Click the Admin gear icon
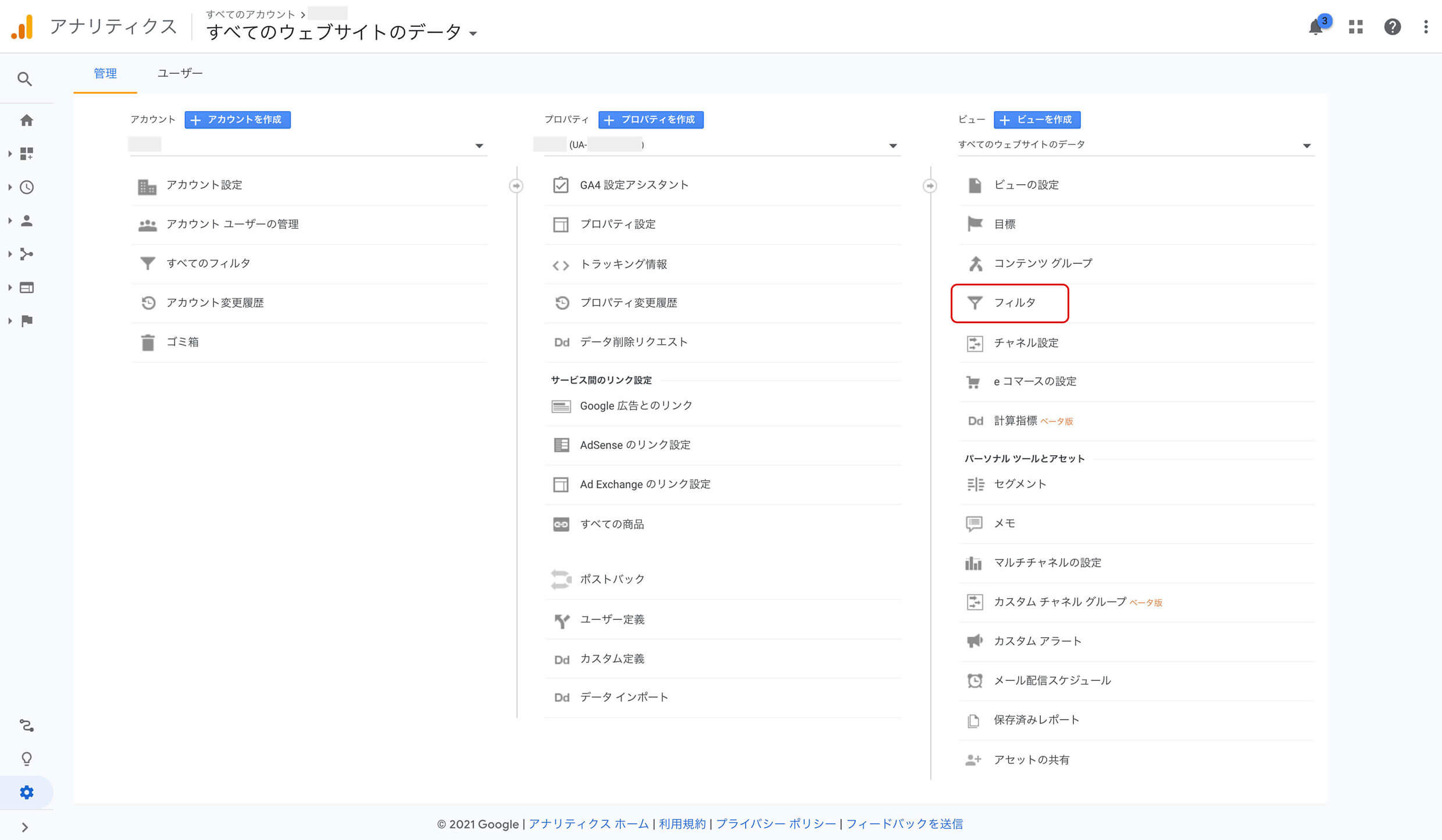 26,792
